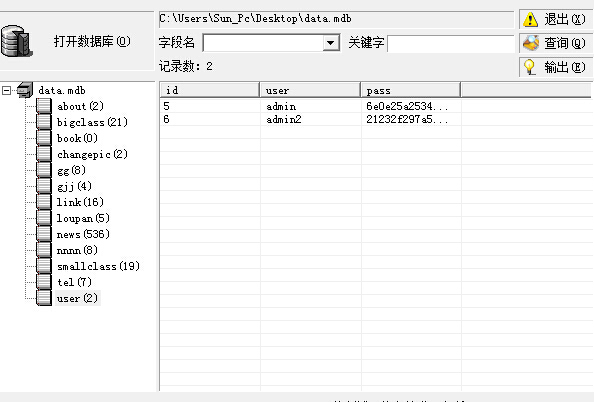Click the 6e0e25a2534... pass cell
Screen dimensions: 594x402
(411, 106)
